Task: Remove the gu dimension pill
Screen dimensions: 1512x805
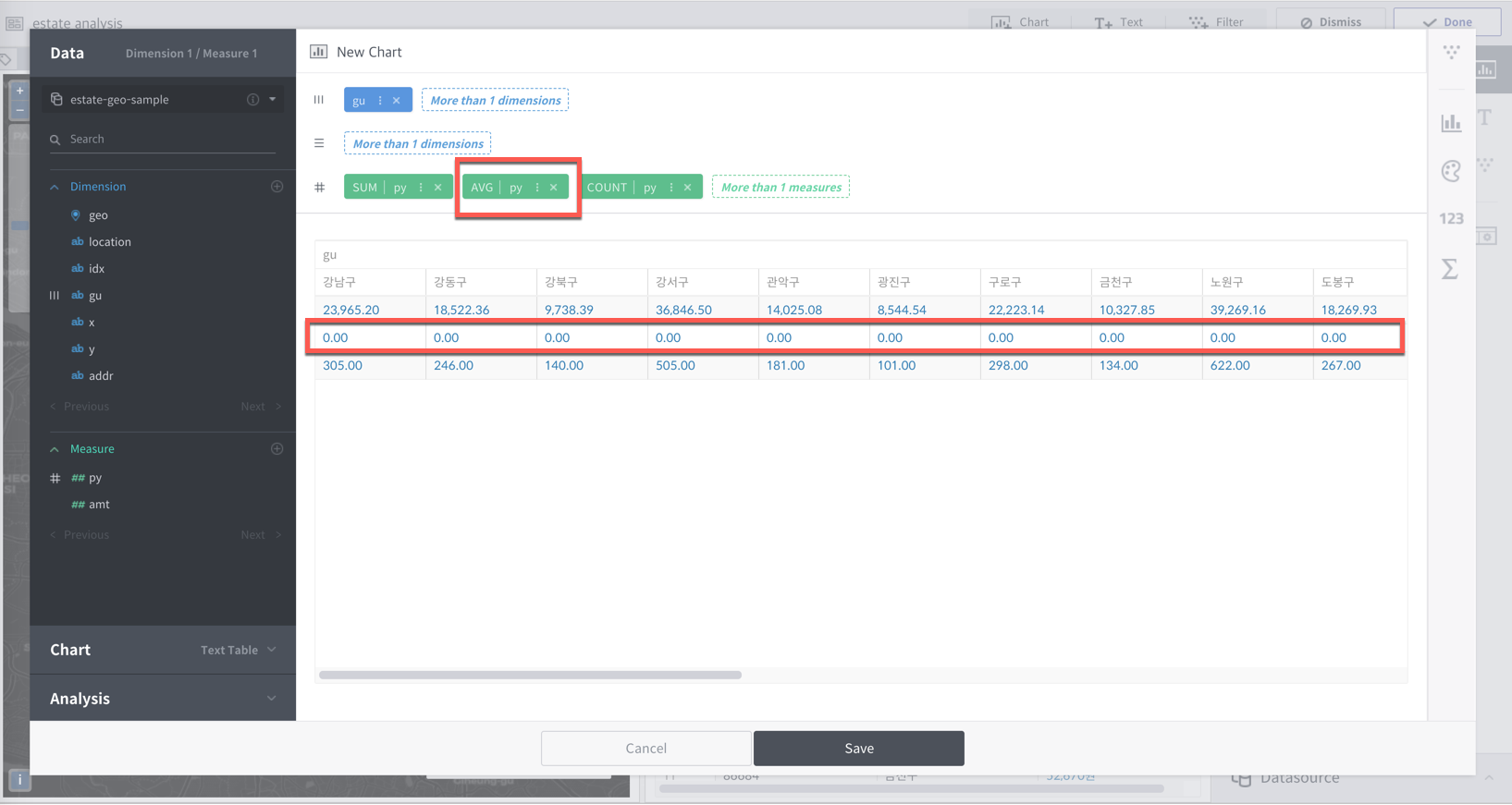Action: [397, 100]
